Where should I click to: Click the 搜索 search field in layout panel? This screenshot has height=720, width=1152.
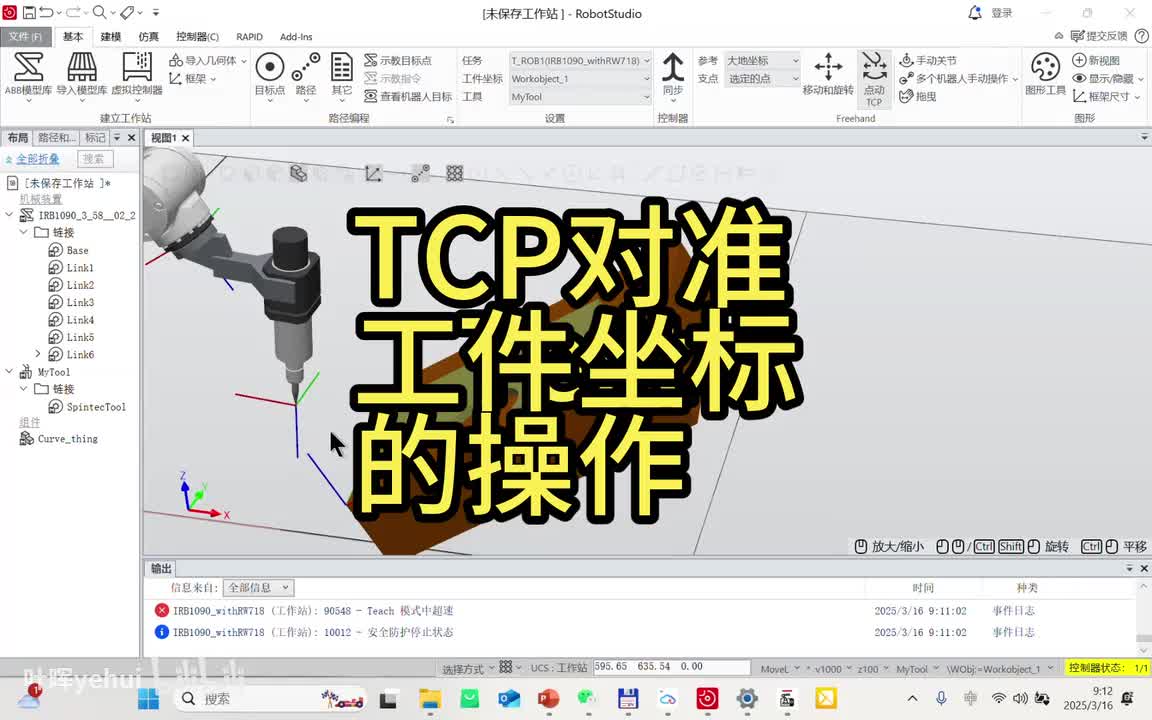click(x=95, y=159)
